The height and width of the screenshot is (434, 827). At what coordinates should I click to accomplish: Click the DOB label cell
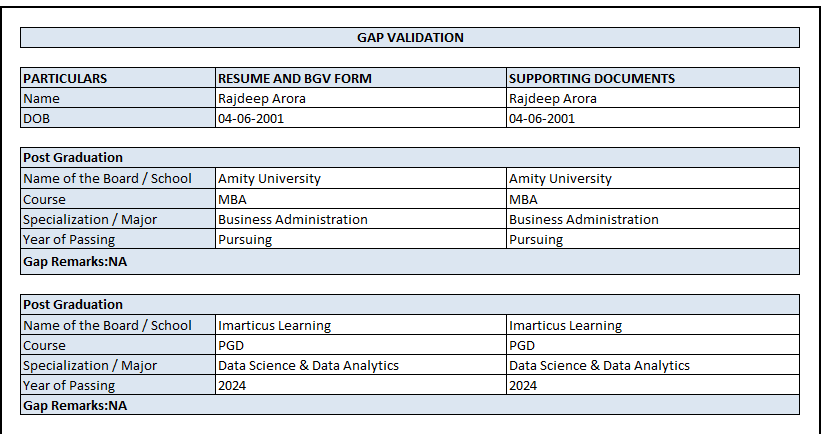point(118,118)
